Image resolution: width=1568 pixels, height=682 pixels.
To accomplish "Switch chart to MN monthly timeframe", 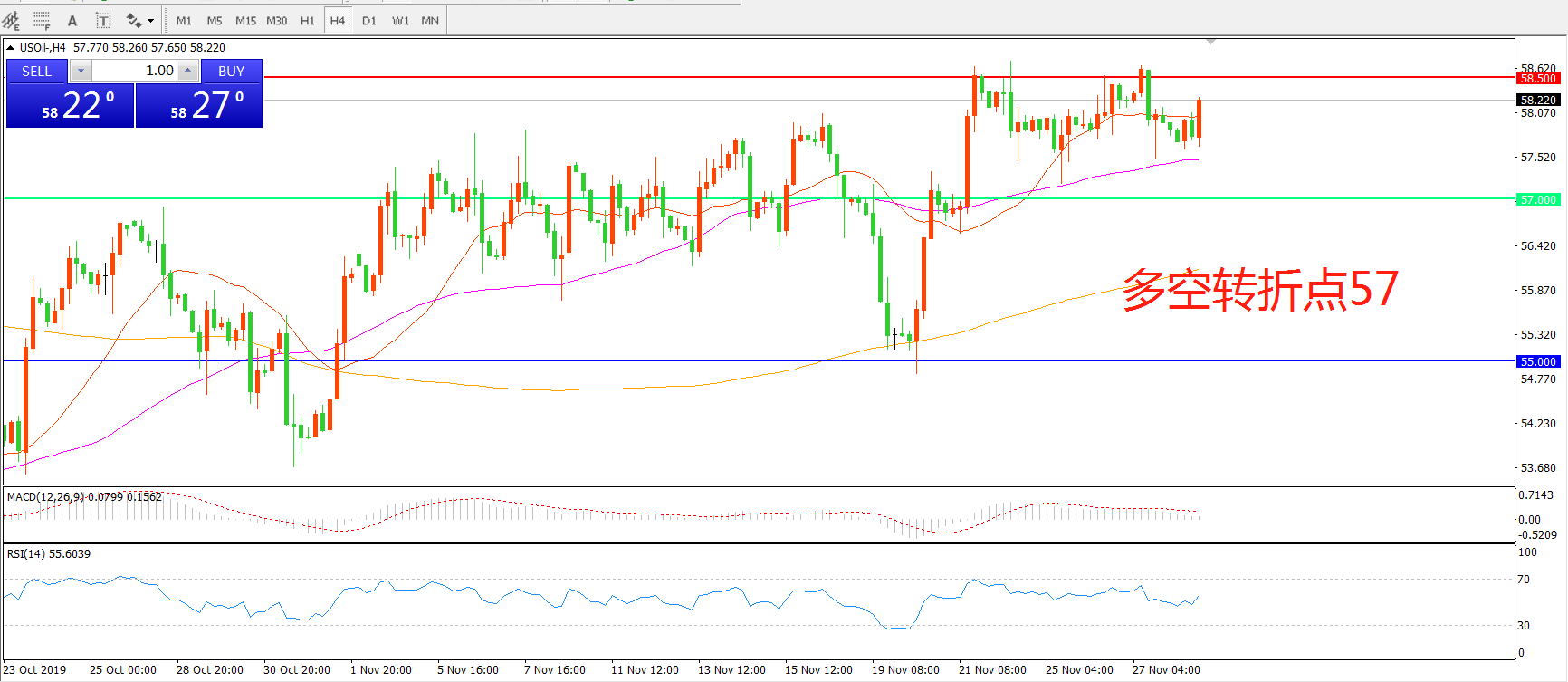I will [x=430, y=20].
